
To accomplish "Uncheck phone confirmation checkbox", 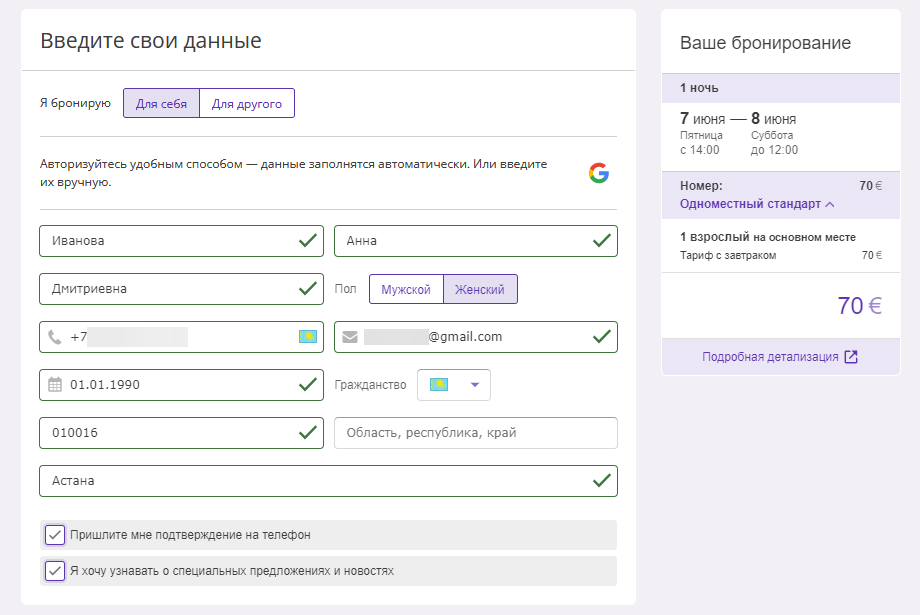I will [55, 535].
